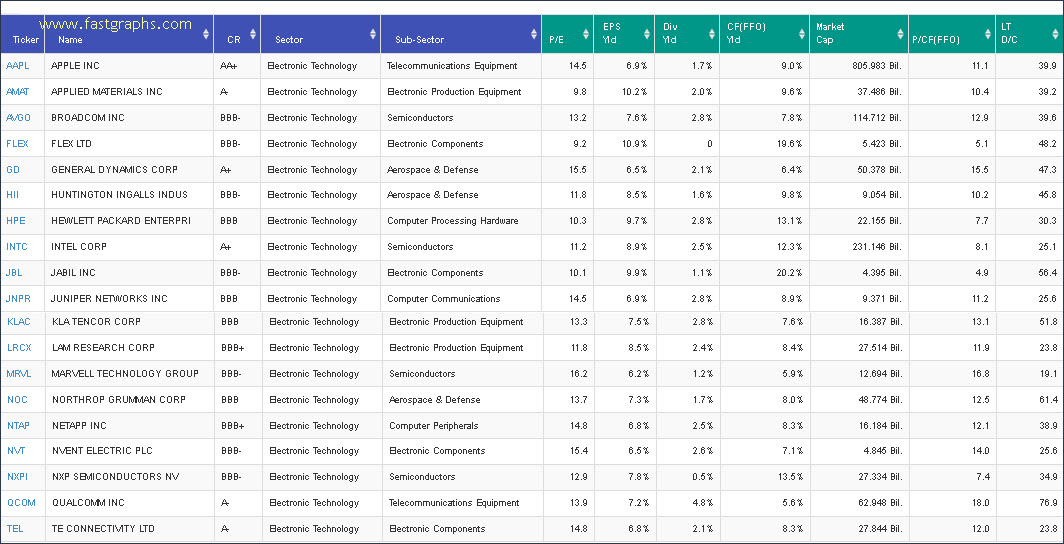This screenshot has width=1064, height=544.
Task: Open the HII ticker link
Action: [x=12, y=195]
